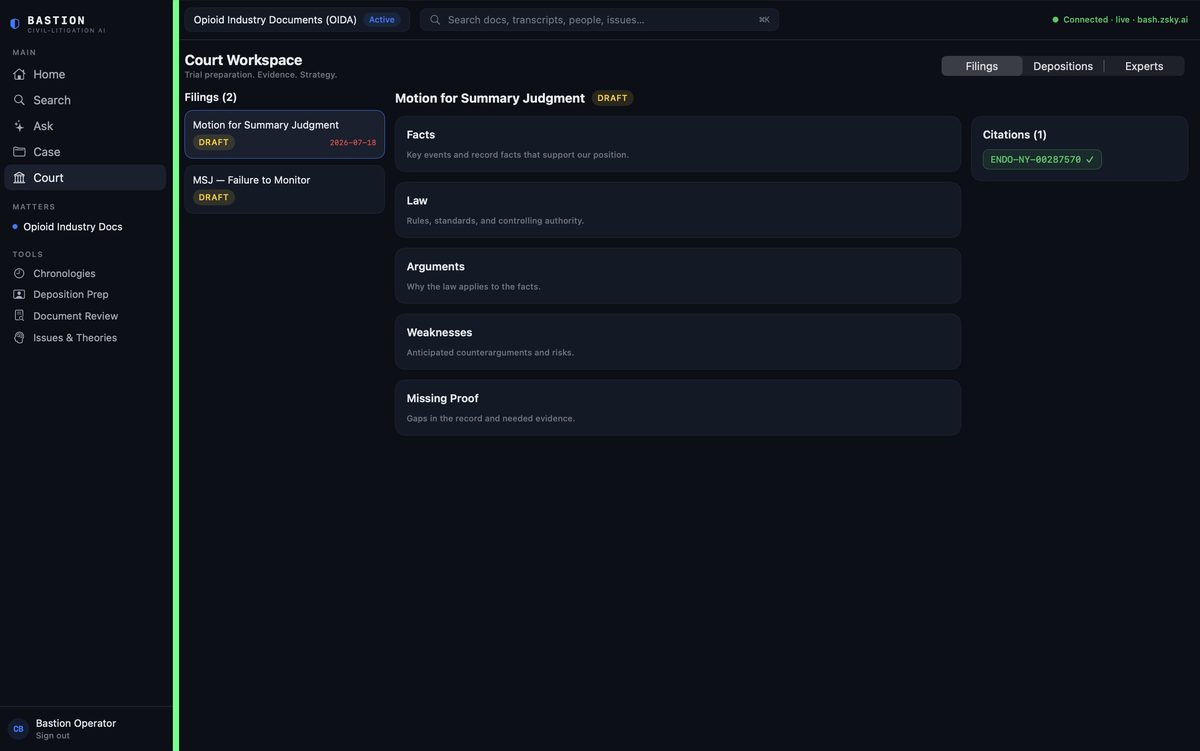Click the Court Workspace title

click(x=243, y=60)
